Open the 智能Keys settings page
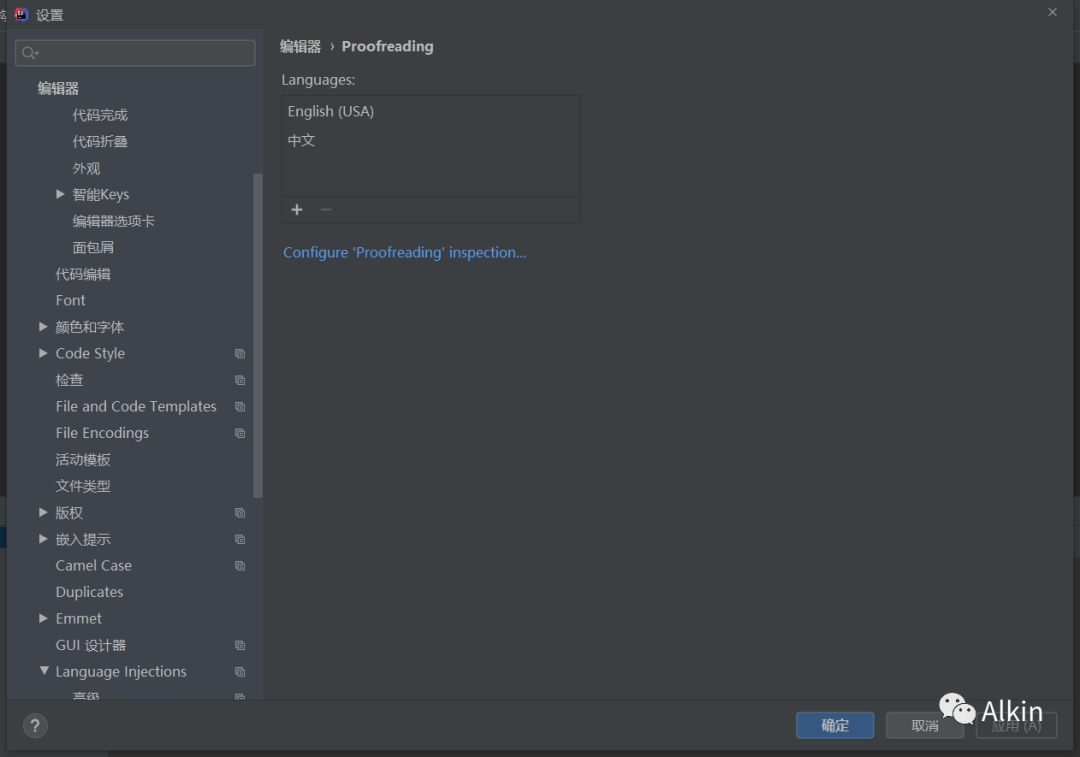Screen dimensions: 1080x757 tap(101, 194)
